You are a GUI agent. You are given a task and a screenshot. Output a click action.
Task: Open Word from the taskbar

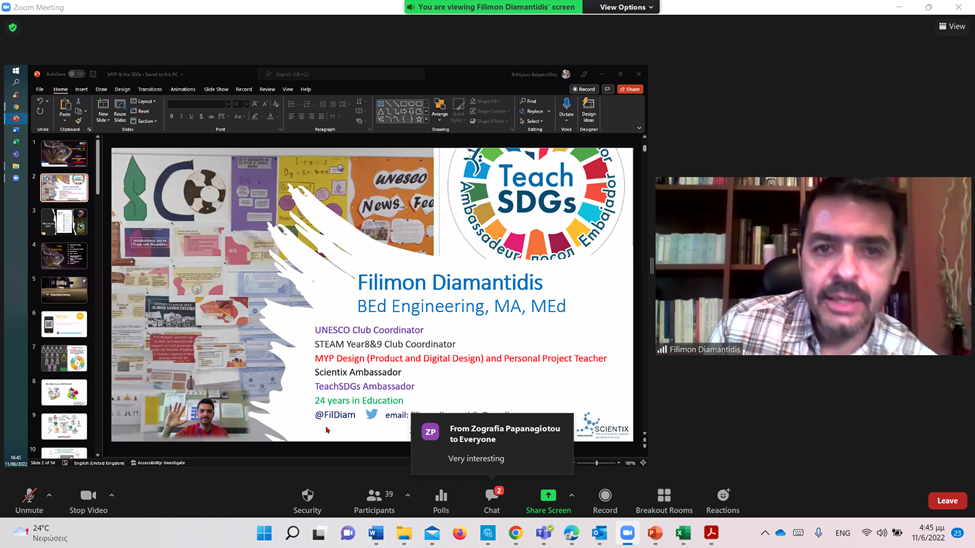coord(376,533)
